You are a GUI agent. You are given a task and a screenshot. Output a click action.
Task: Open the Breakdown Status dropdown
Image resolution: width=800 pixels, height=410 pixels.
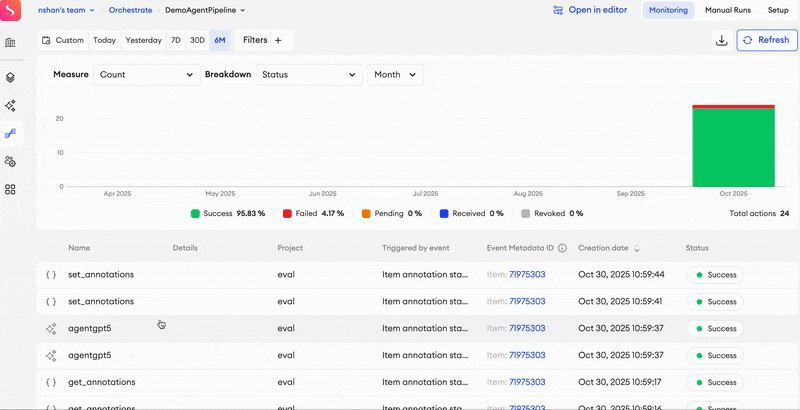pos(309,75)
